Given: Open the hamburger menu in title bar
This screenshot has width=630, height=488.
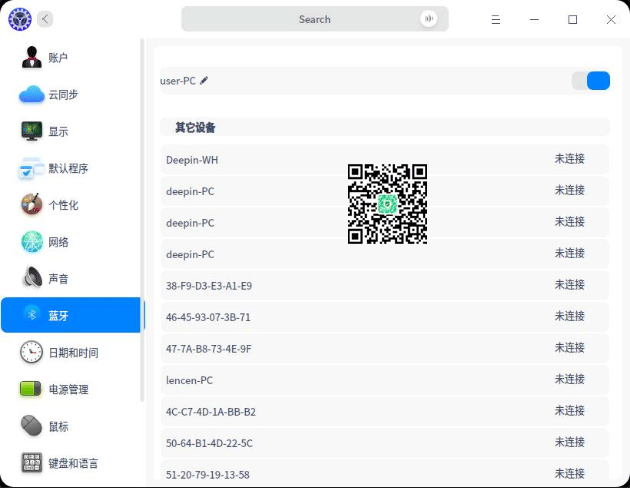Looking at the screenshot, I should coord(496,19).
